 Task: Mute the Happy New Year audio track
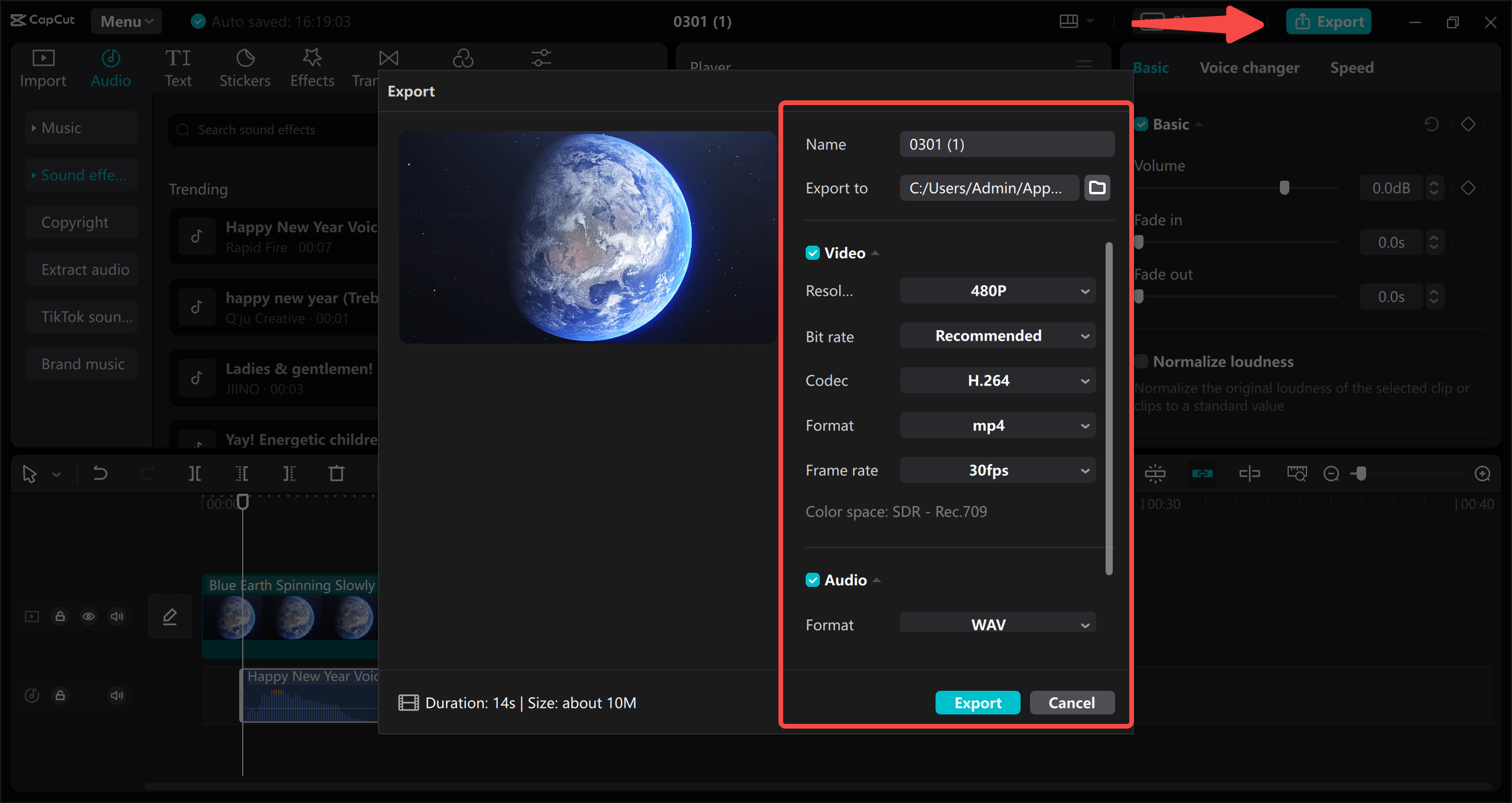(116, 696)
